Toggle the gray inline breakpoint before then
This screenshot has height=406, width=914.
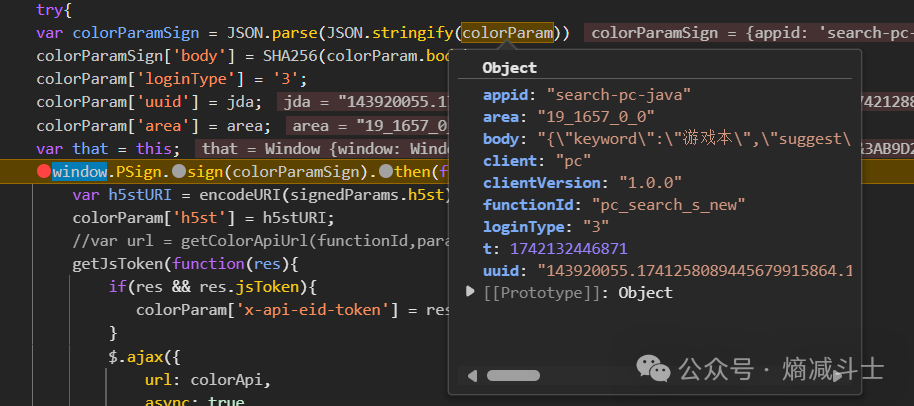tap(386, 171)
